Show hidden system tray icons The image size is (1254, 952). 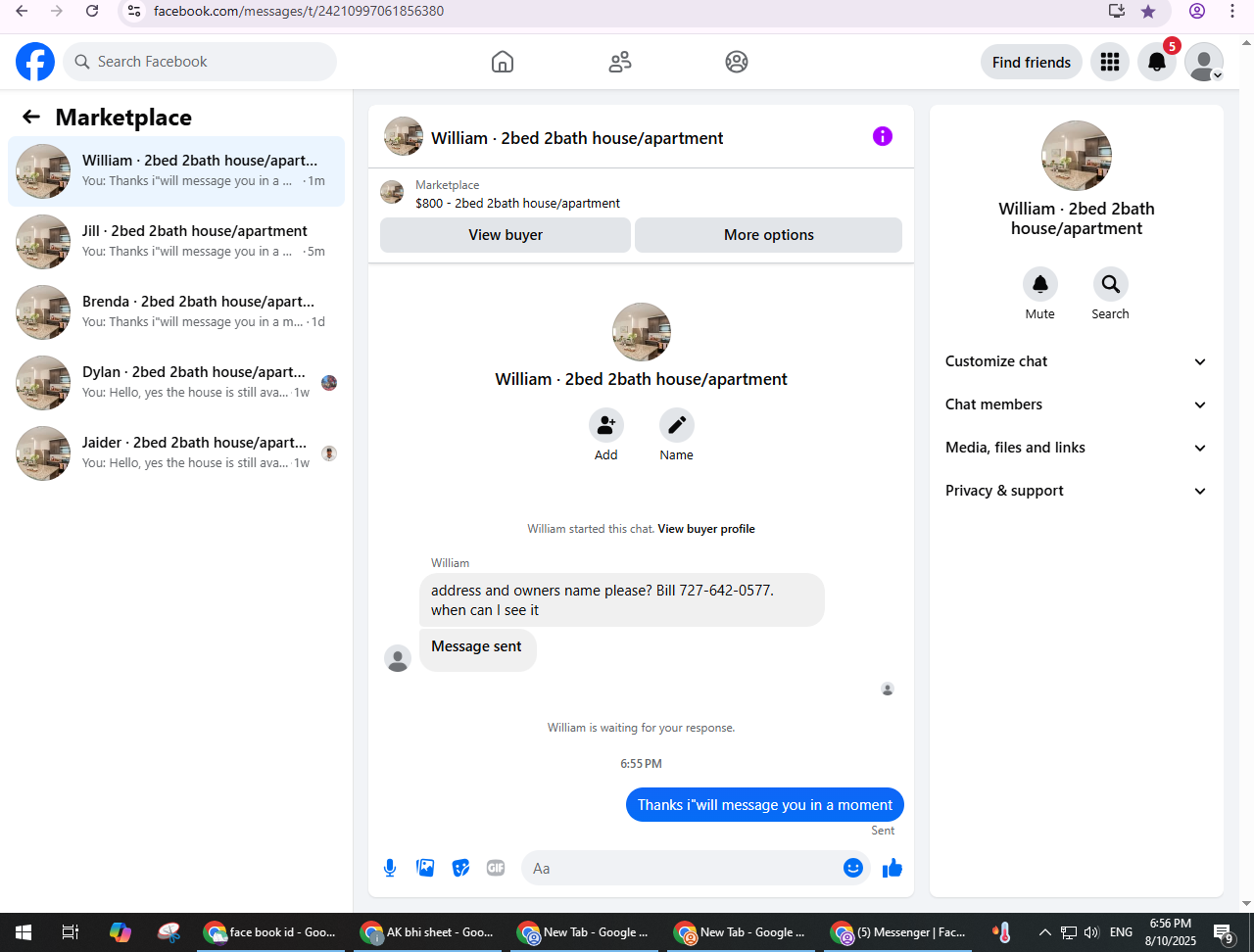1044,932
